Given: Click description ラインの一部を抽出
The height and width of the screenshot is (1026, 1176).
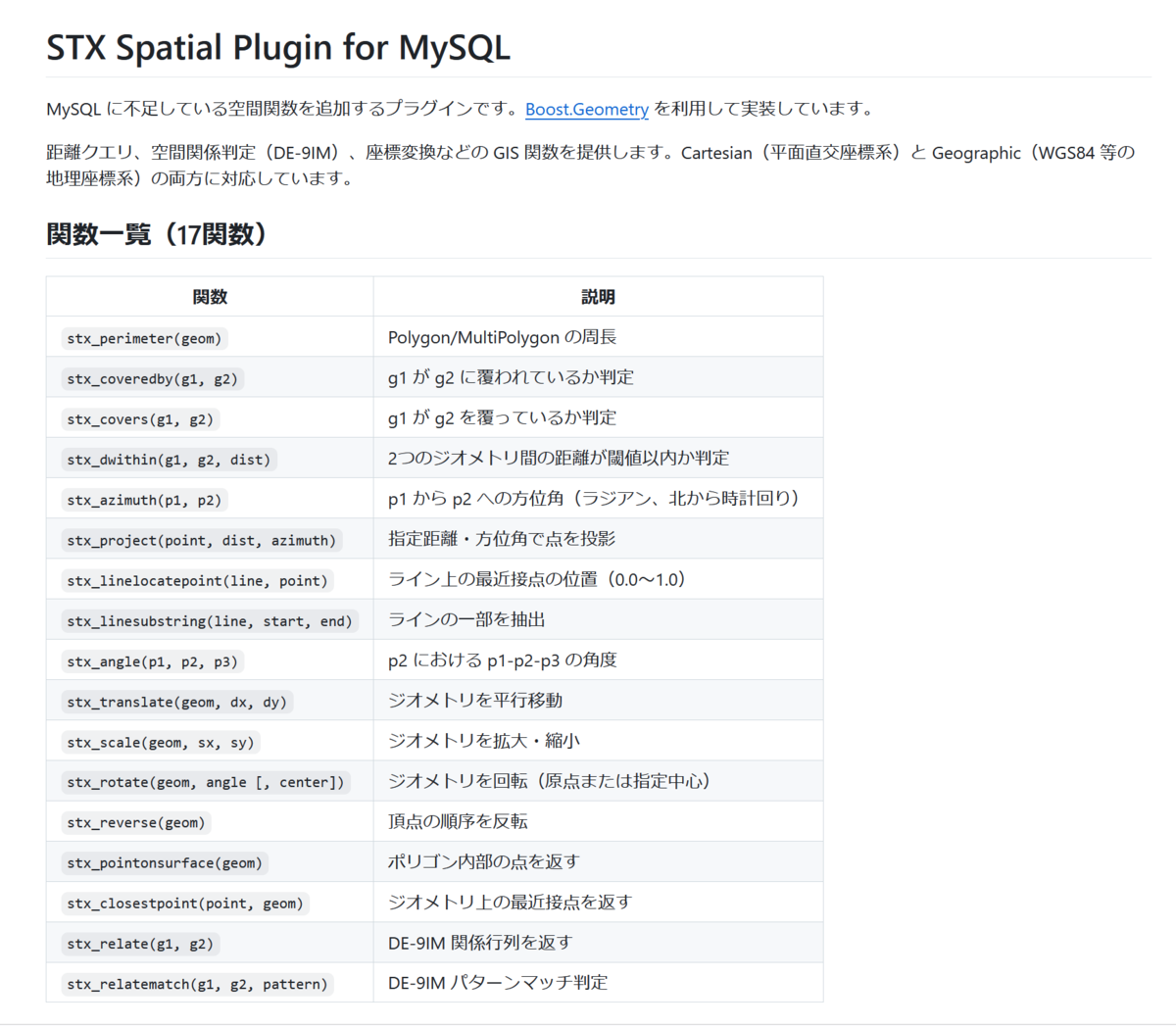Looking at the screenshot, I should pos(466,619).
